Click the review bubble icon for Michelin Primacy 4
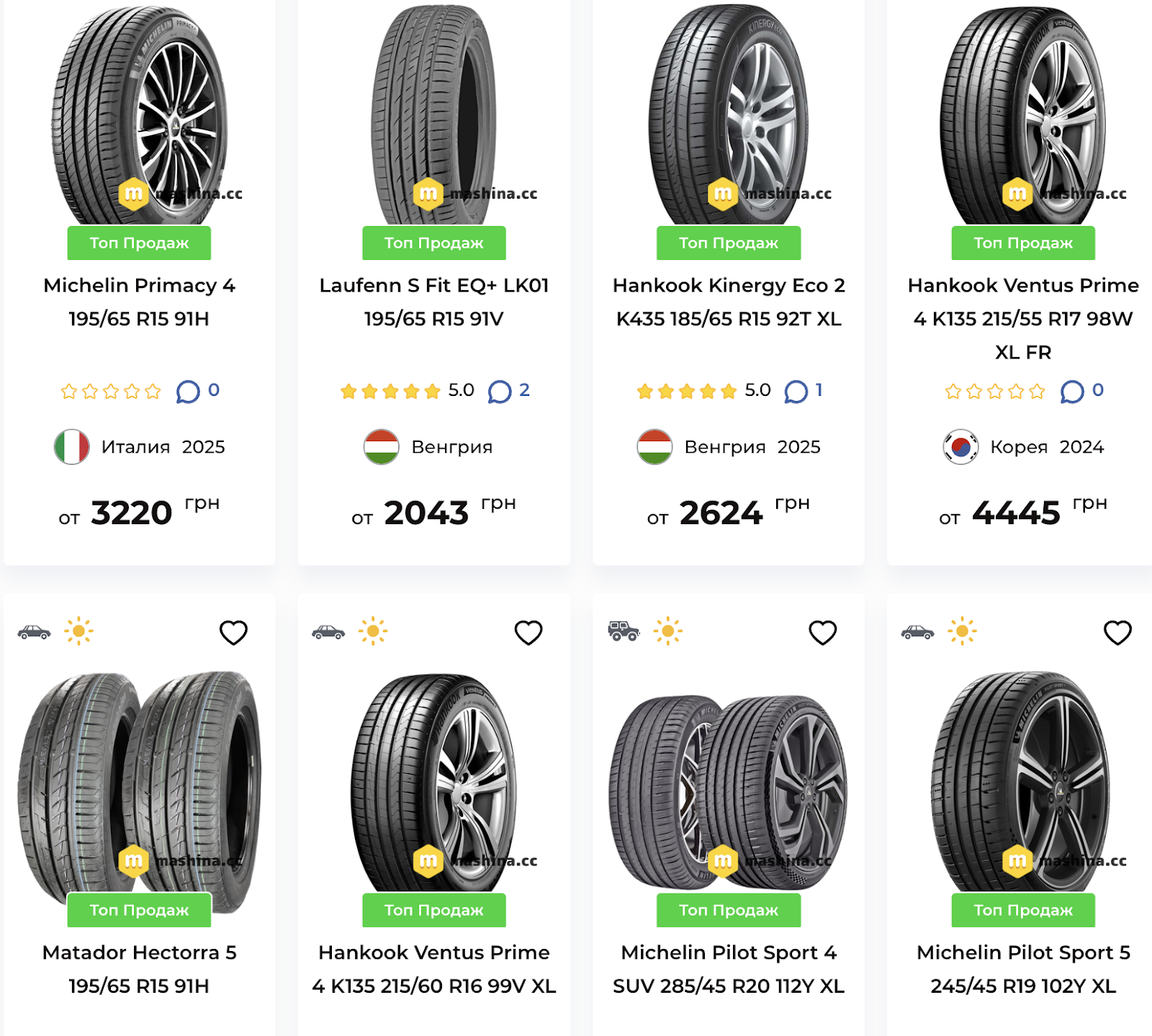 [188, 392]
